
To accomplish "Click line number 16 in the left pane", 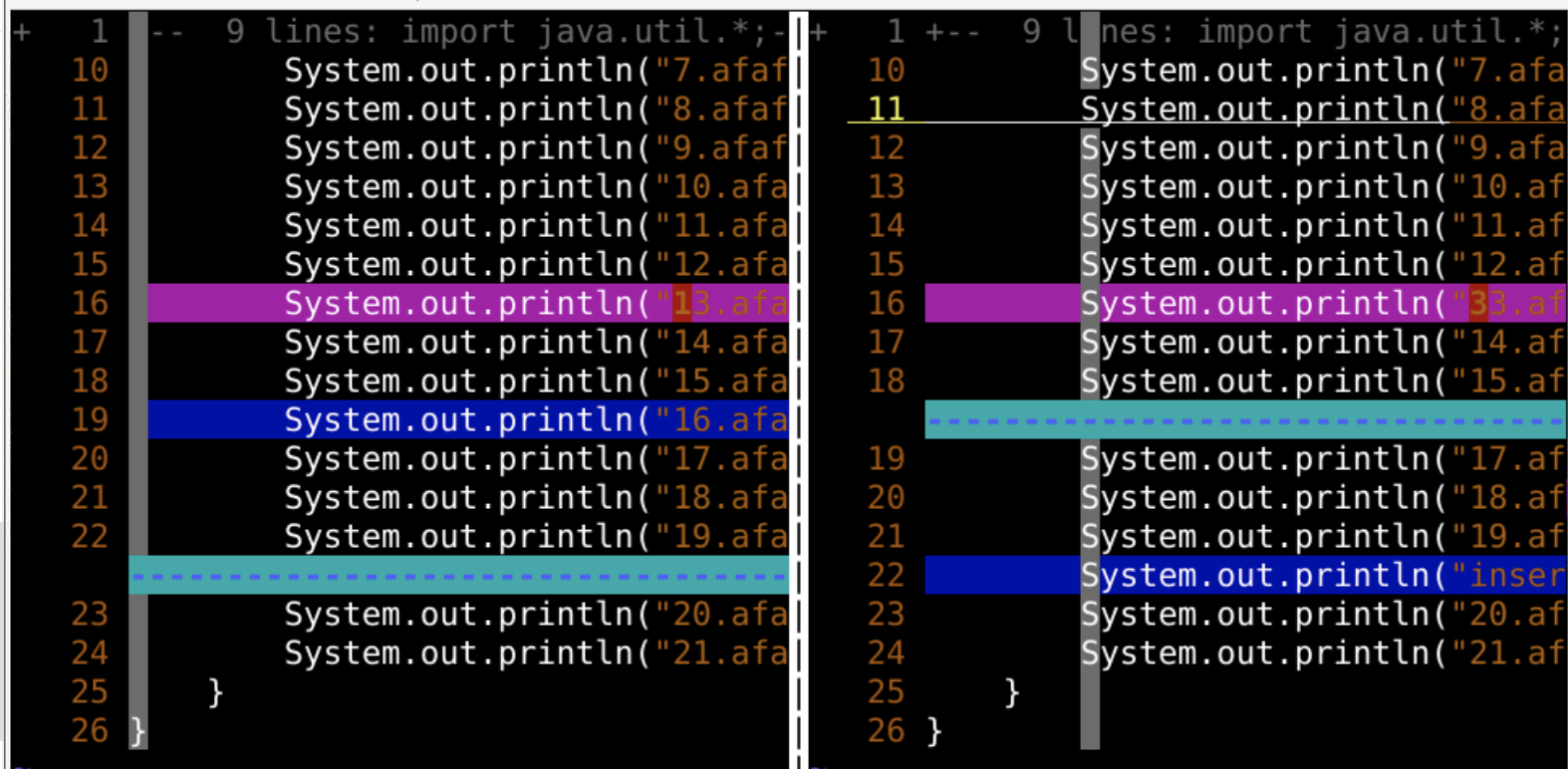I will pyautogui.click(x=90, y=303).
